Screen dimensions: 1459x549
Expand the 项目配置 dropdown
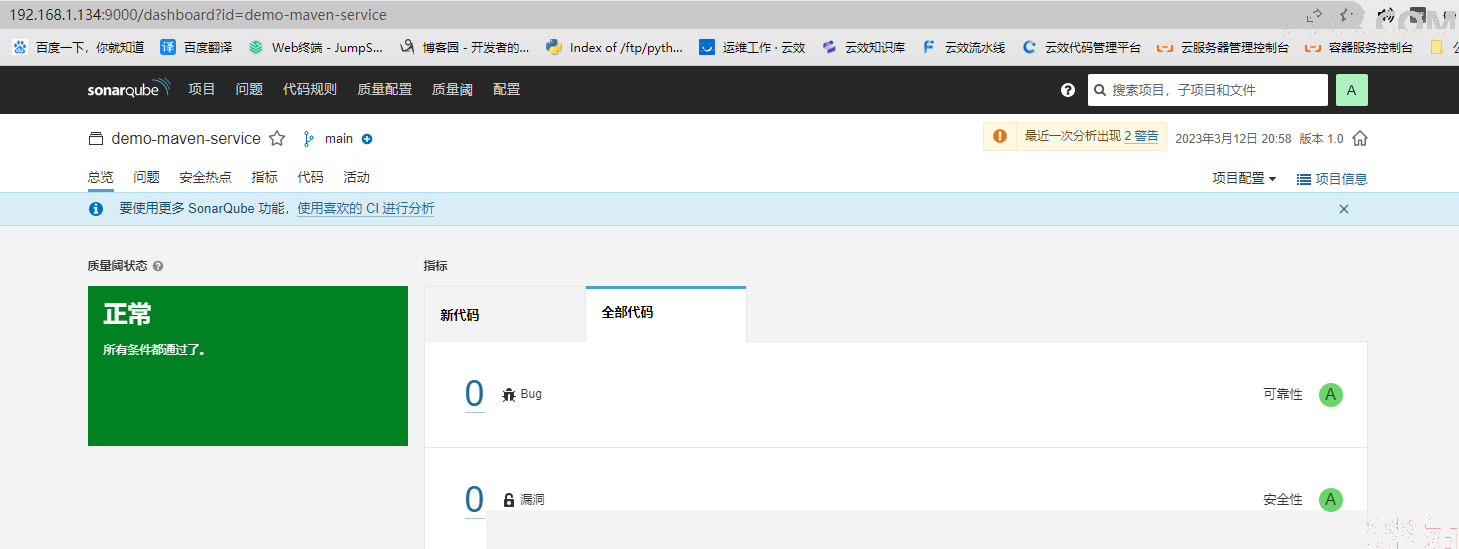coord(1244,178)
